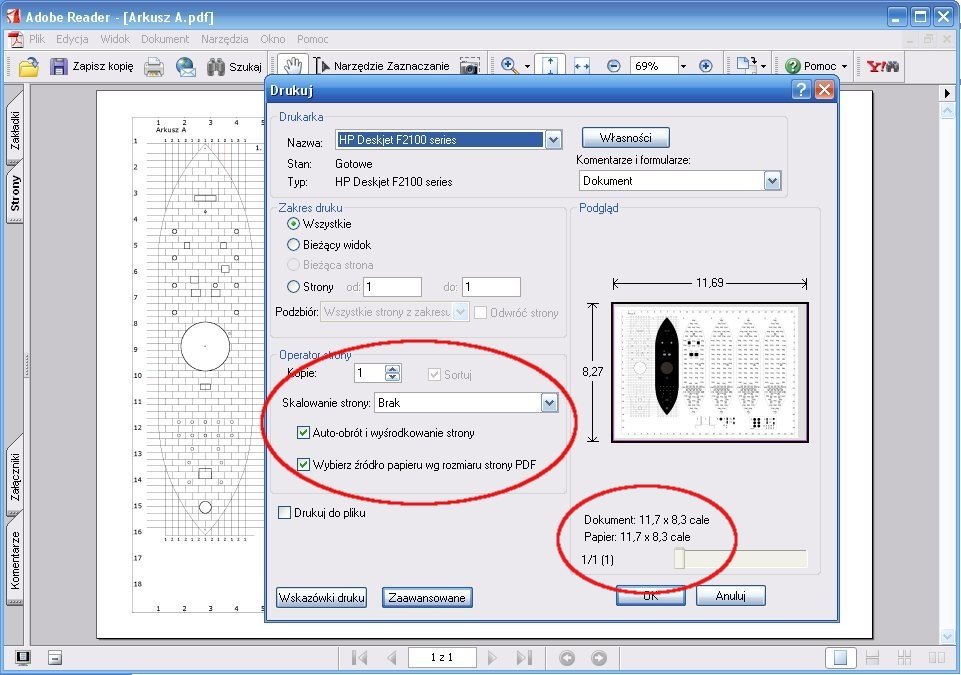The width and height of the screenshot is (961, 675).
Task: Click the email envelope icon
Action: pyautogui.click(x=185, y=67)
